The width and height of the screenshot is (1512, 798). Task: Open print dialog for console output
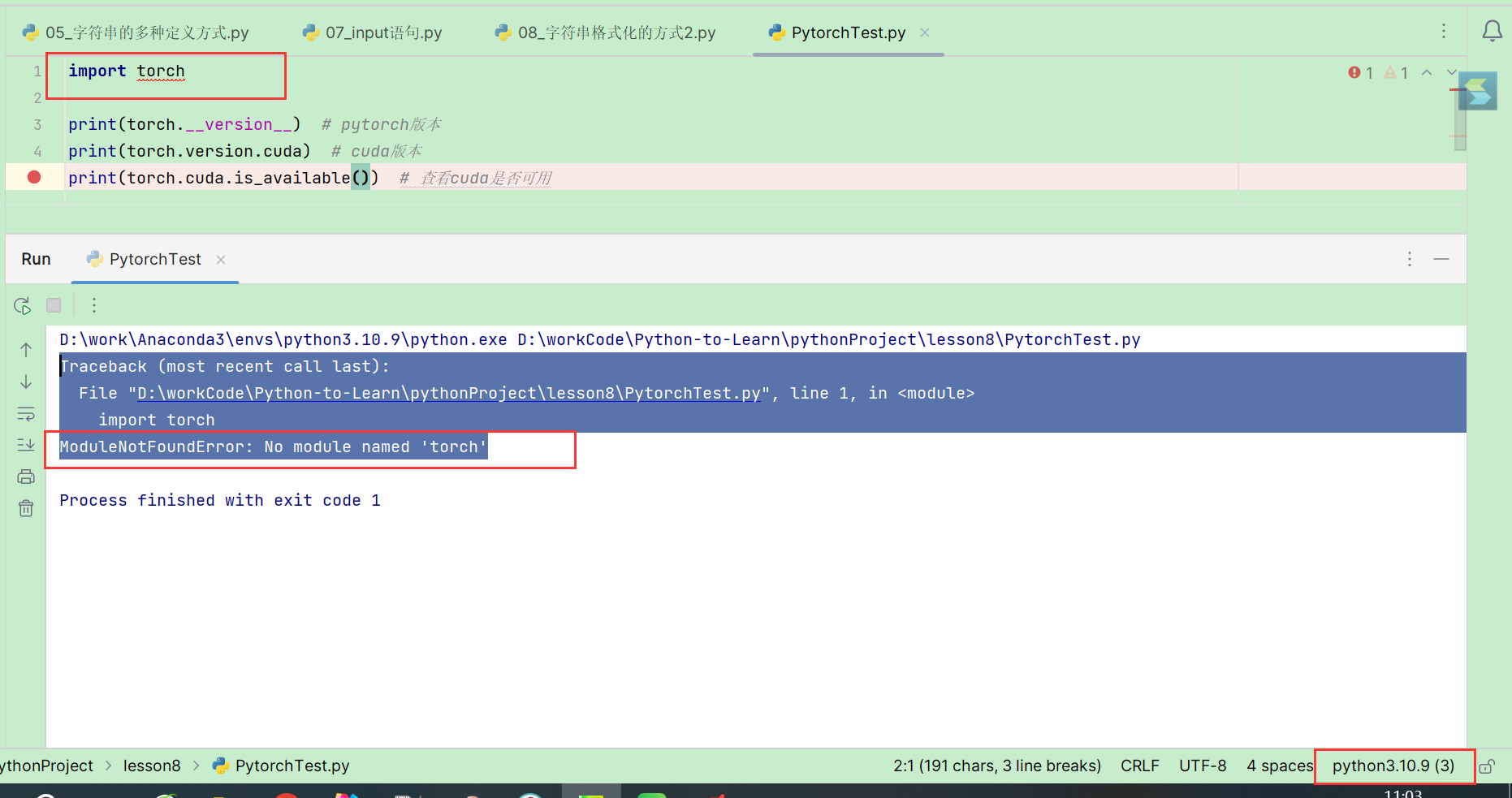click(25, 477)
